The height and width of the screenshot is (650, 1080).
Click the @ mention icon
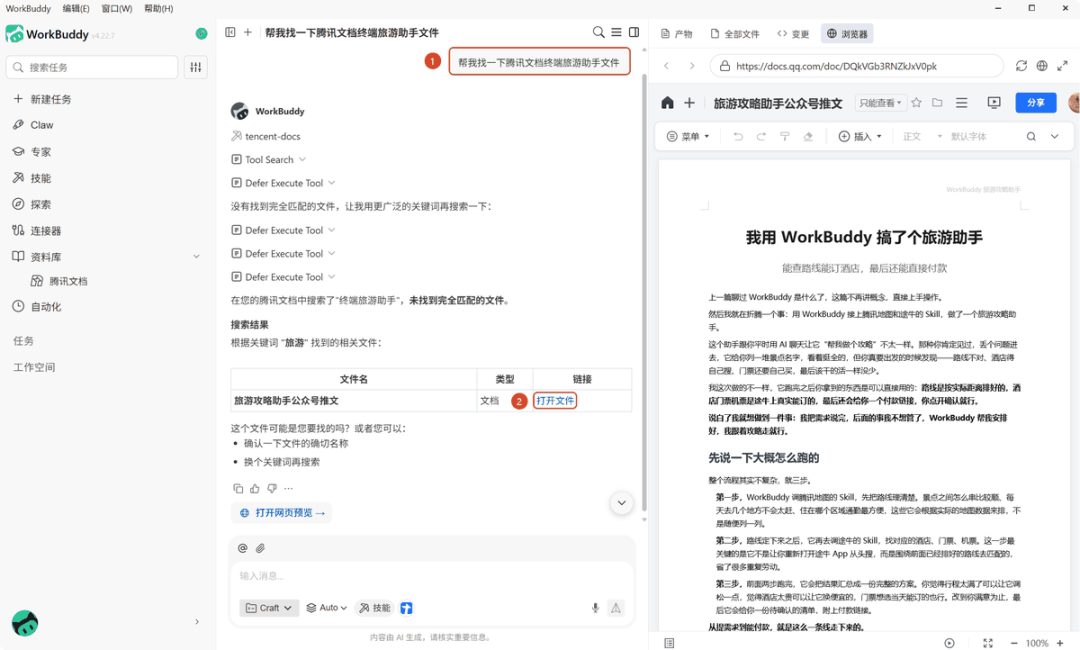[x=242, y=548]
